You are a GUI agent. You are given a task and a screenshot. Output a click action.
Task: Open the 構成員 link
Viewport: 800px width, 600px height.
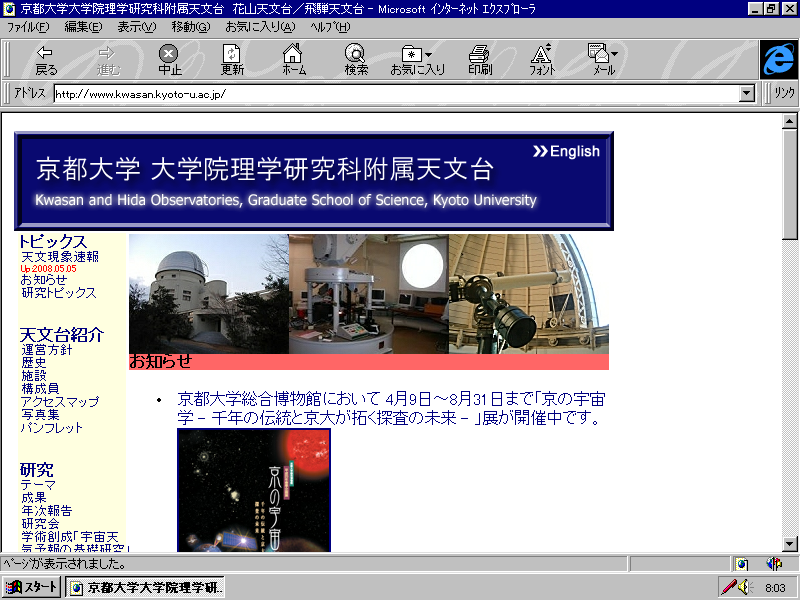(40, 389)
